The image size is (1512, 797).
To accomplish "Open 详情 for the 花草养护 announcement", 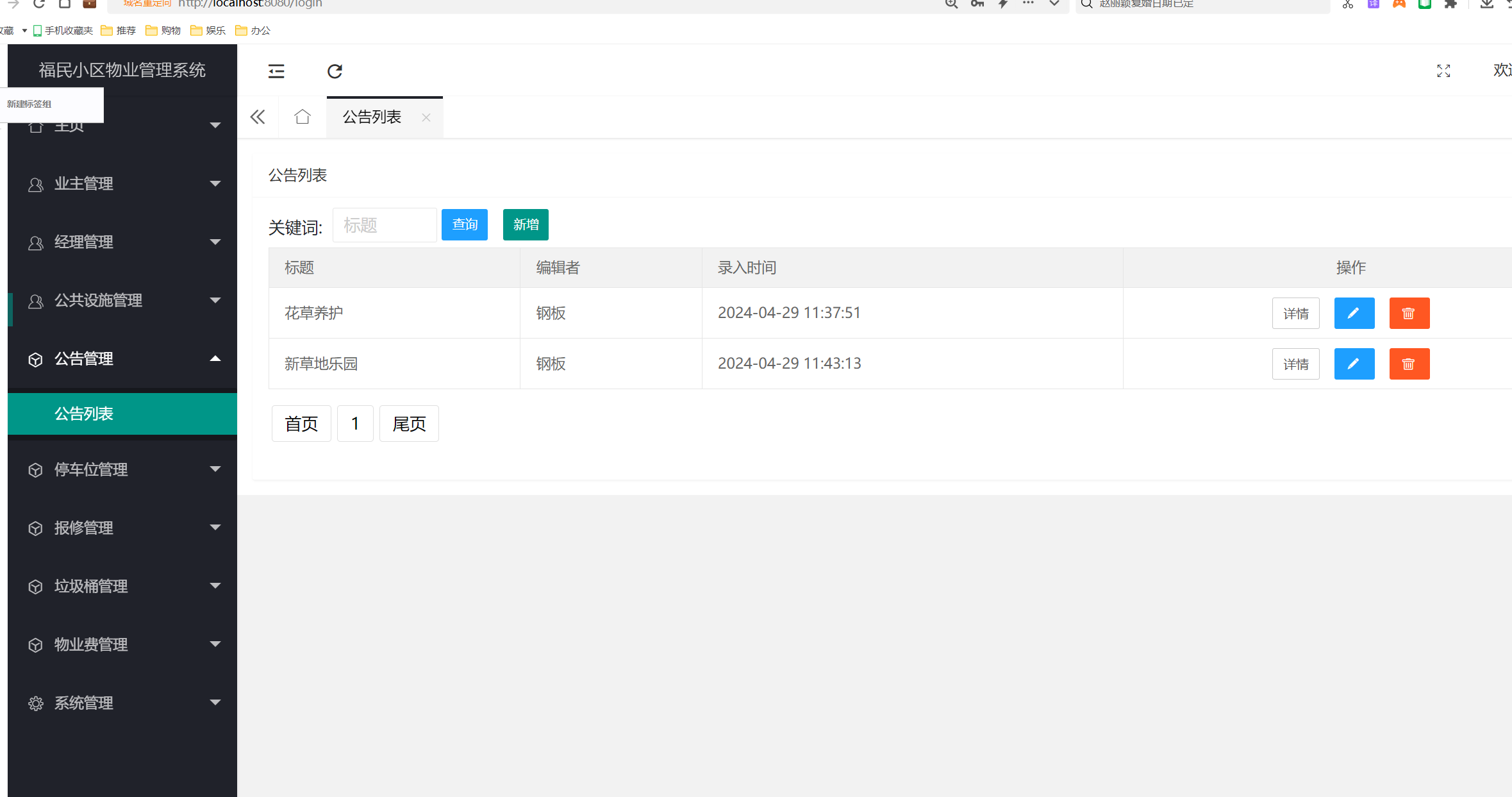I will click(1295, 313).
